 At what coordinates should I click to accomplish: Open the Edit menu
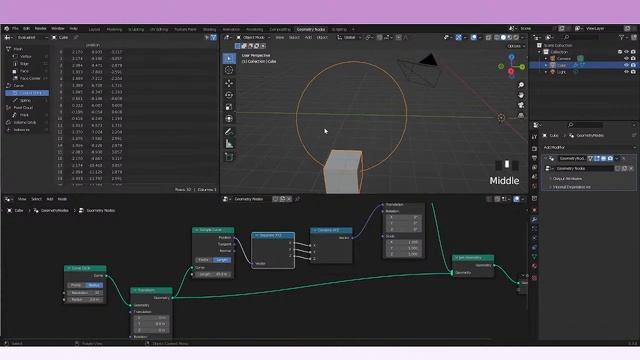[x=27, y=29]
